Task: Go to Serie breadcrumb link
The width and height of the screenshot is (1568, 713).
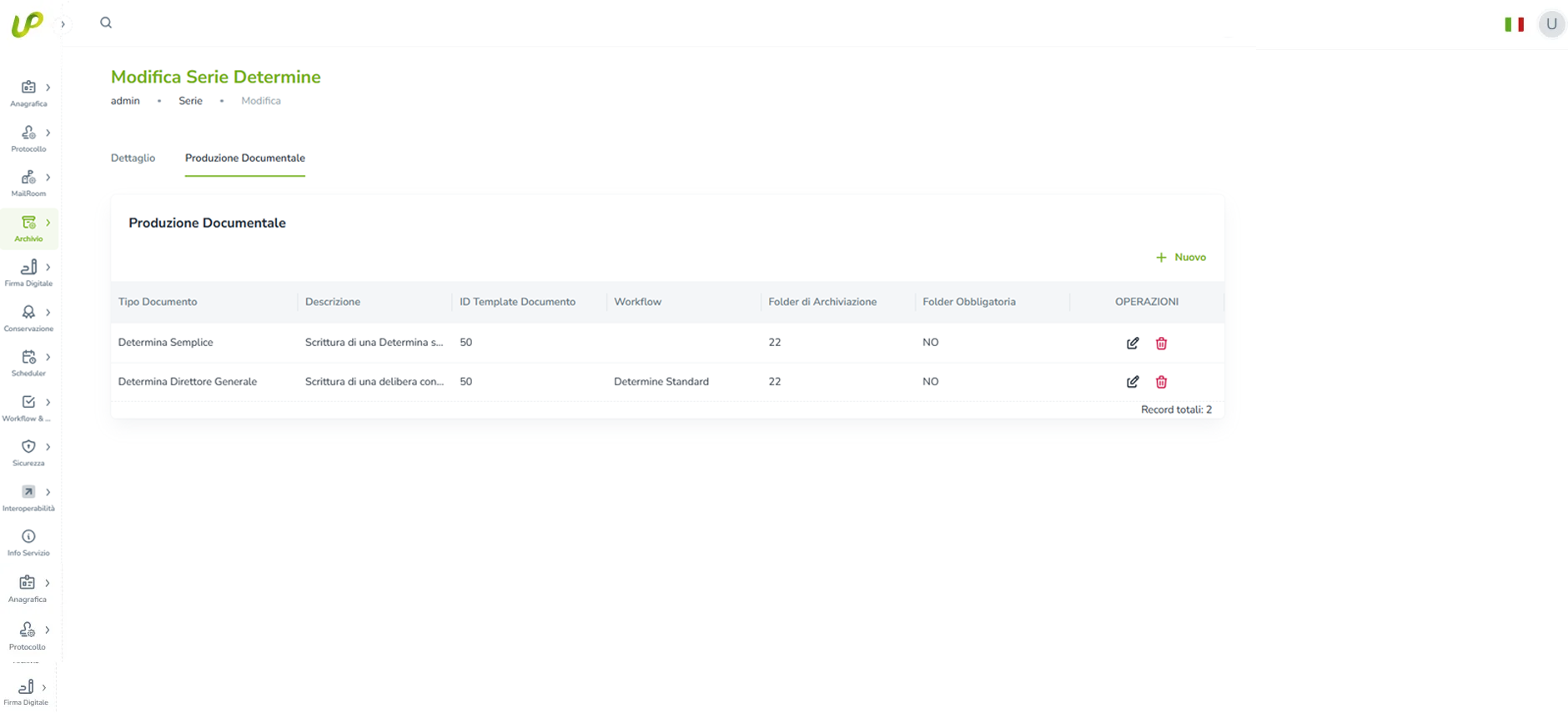Action: pyautogui.click(x=190, y=101)
